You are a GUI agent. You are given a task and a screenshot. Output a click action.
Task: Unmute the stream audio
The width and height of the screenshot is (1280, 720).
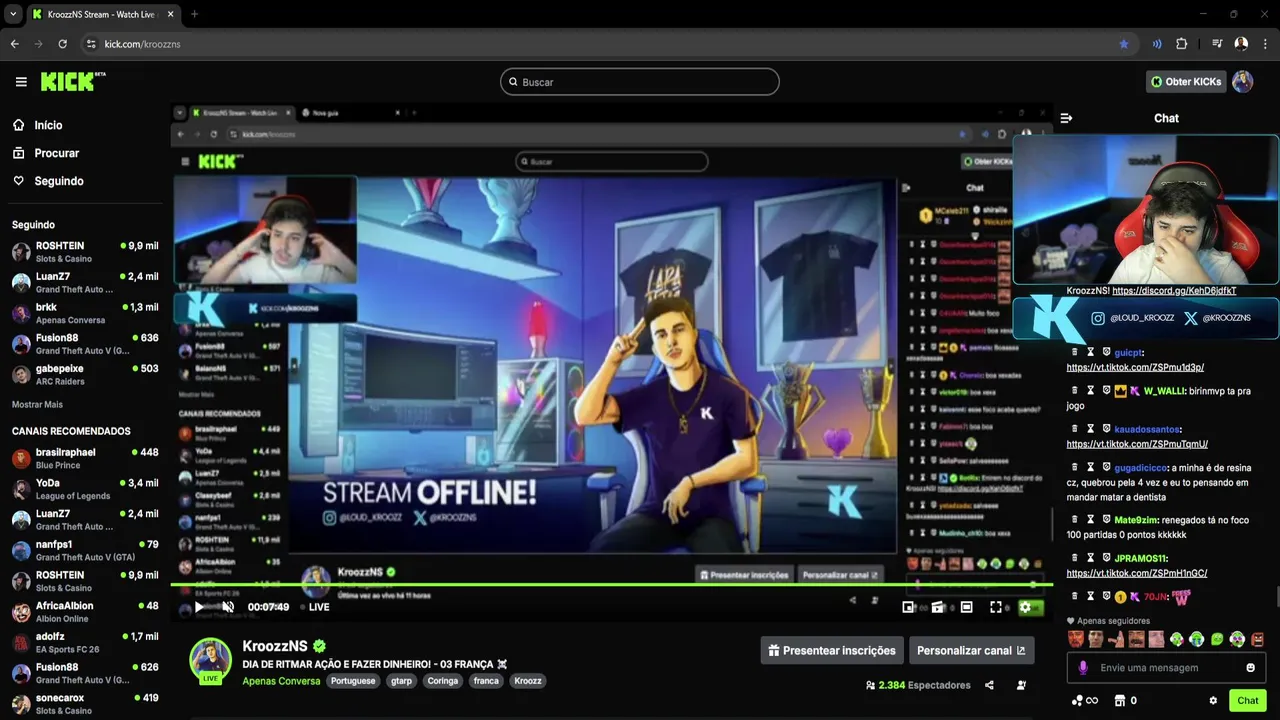tap(228, 607)
